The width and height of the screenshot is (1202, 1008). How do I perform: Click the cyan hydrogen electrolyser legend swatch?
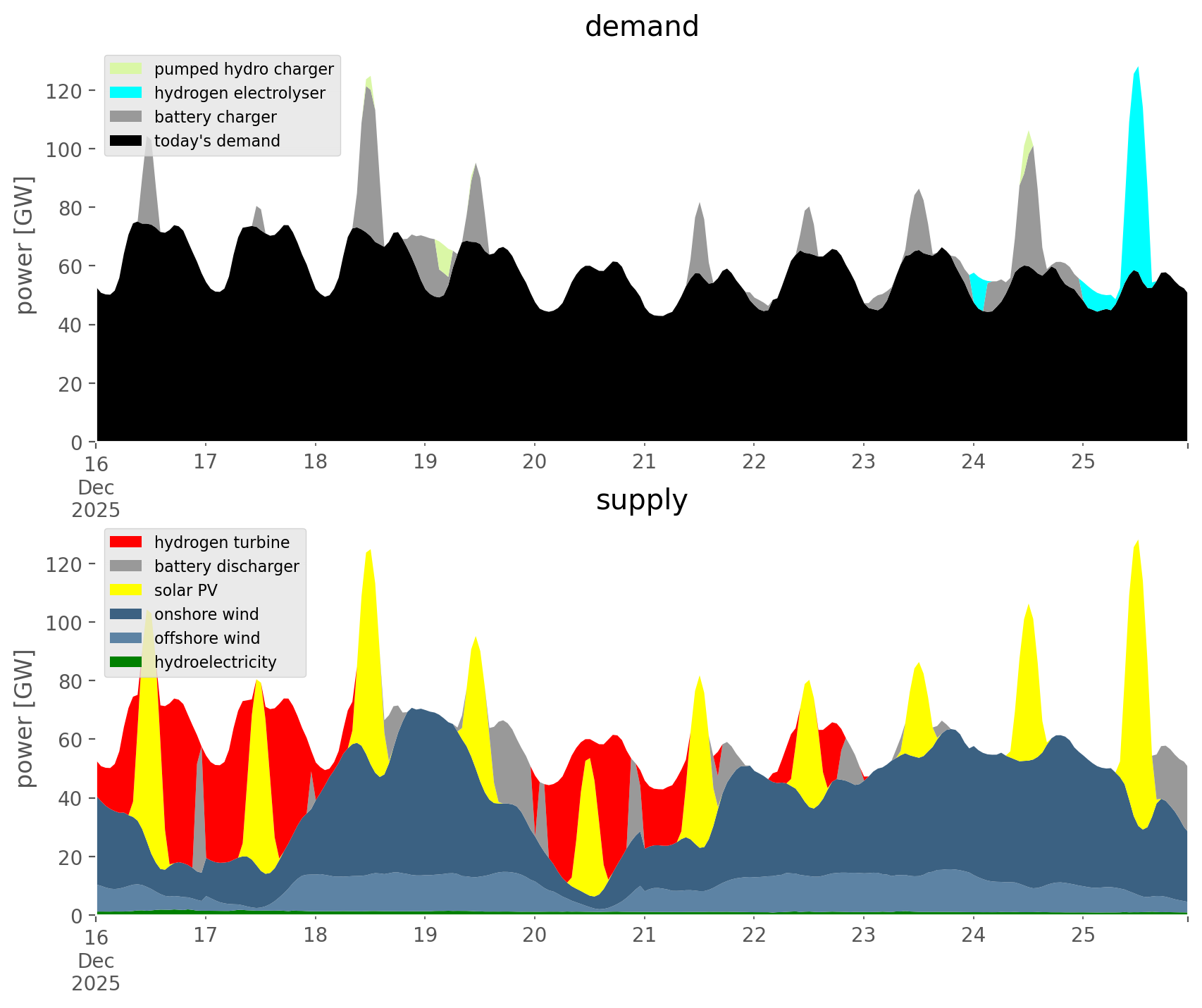click(126, 93)
